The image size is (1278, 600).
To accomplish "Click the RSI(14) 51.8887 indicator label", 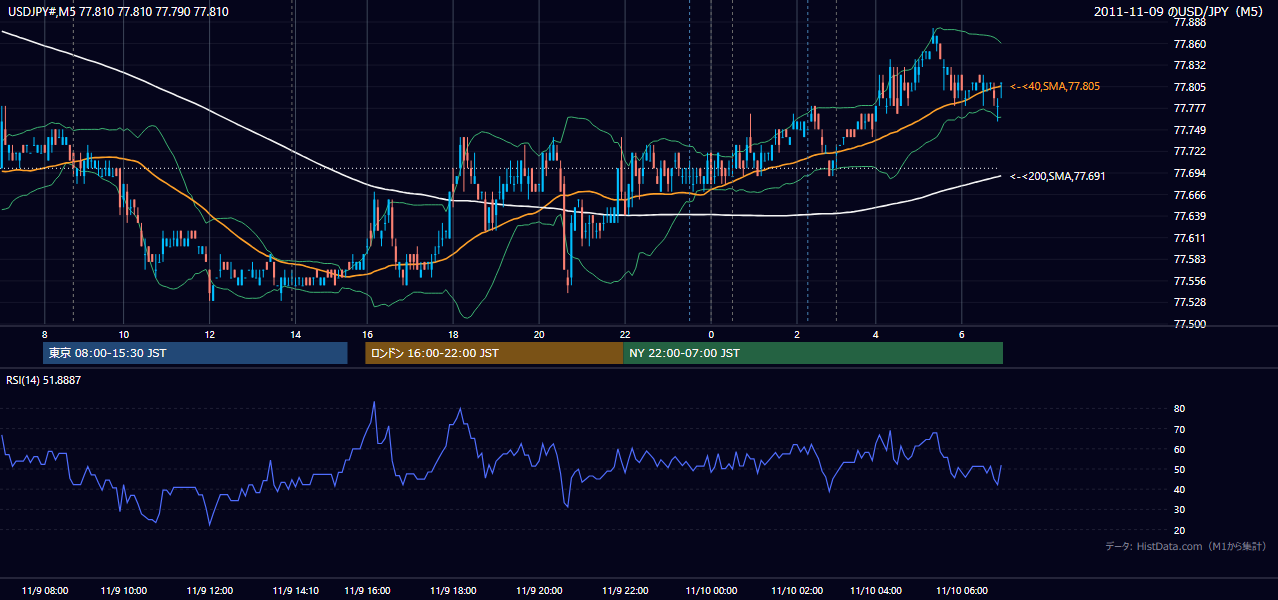I will [44, 380].
